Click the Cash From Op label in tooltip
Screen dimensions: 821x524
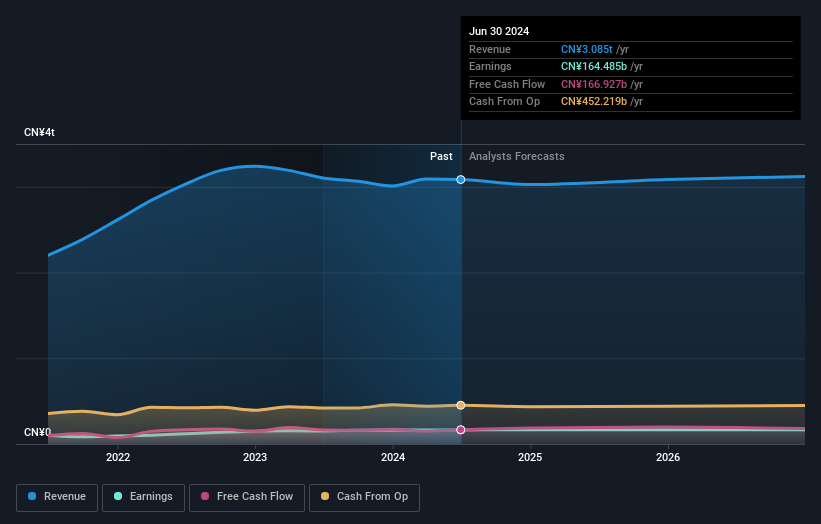pyautogui.click(x=504, y=102)
